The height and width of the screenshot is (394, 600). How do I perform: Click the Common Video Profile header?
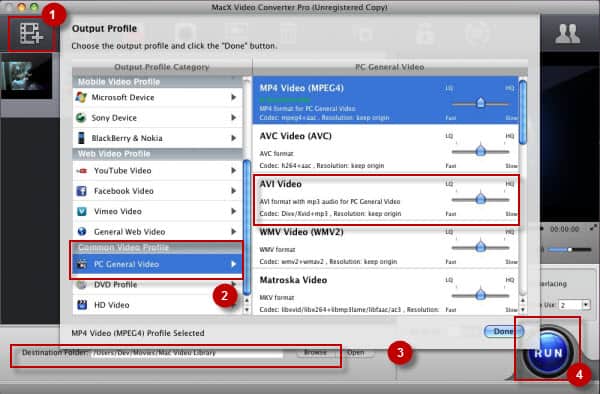(x=157, y=247)
